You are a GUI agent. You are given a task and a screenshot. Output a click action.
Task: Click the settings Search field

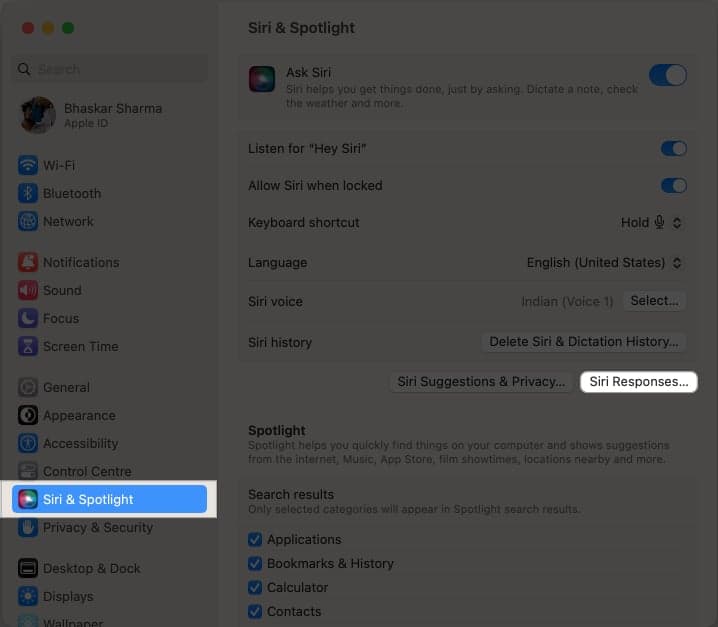pyautogui.click(x=110, y=69)
